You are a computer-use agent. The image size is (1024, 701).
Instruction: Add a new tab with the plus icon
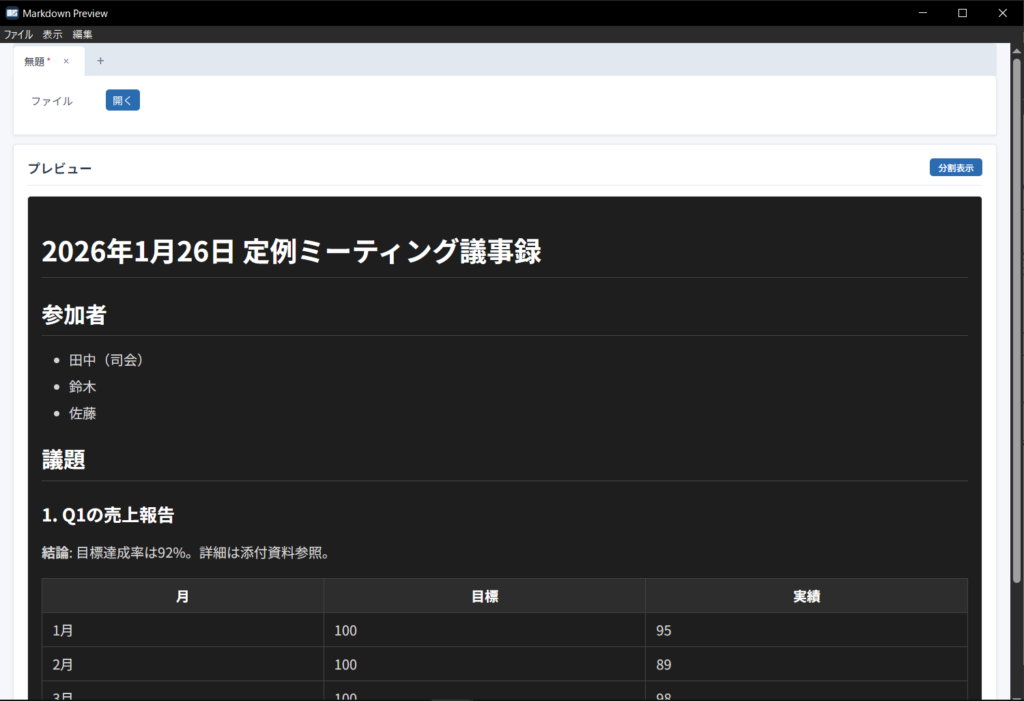[x=100, y=61]
